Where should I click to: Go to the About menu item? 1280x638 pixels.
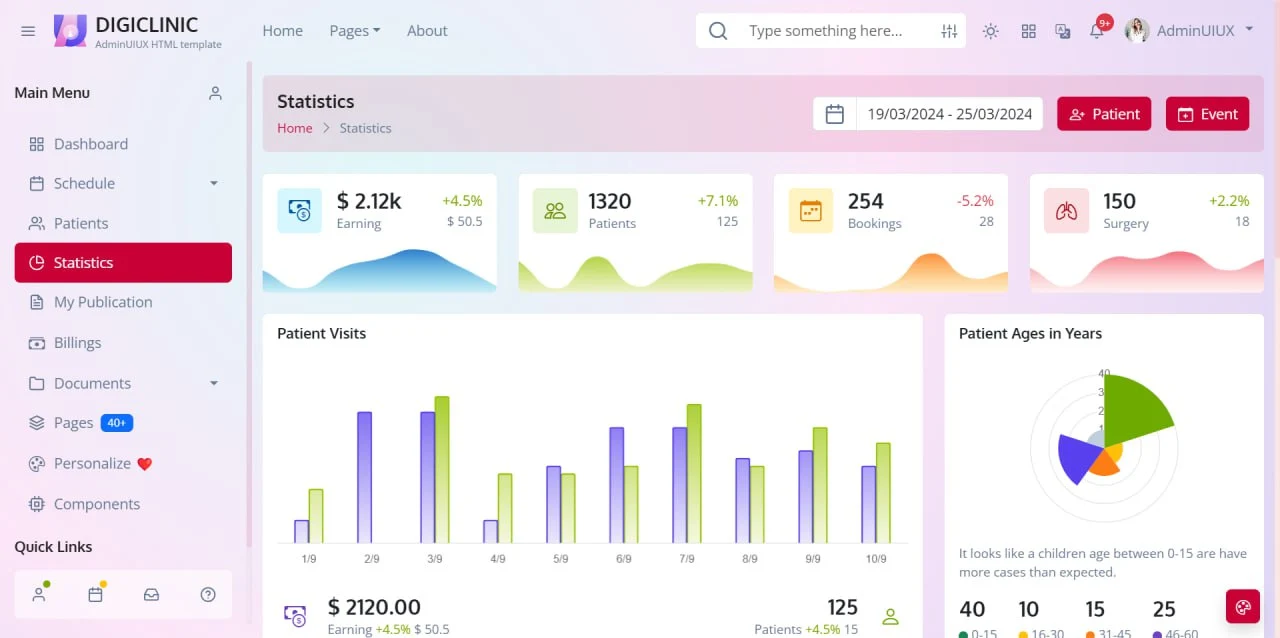point(427,31)
